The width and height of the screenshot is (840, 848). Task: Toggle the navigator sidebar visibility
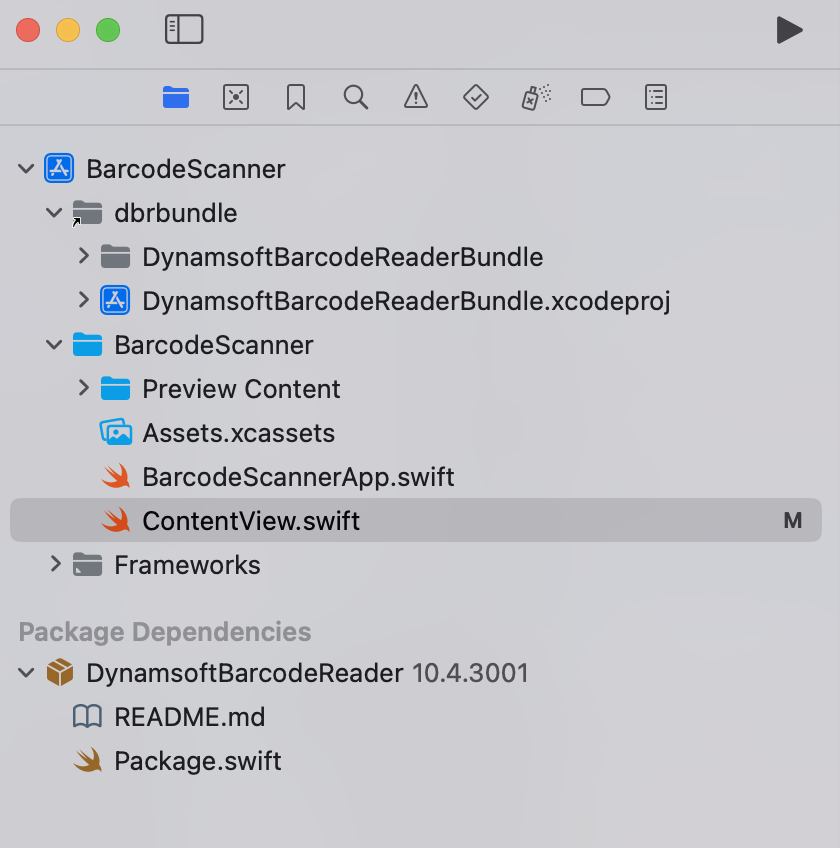184,30
